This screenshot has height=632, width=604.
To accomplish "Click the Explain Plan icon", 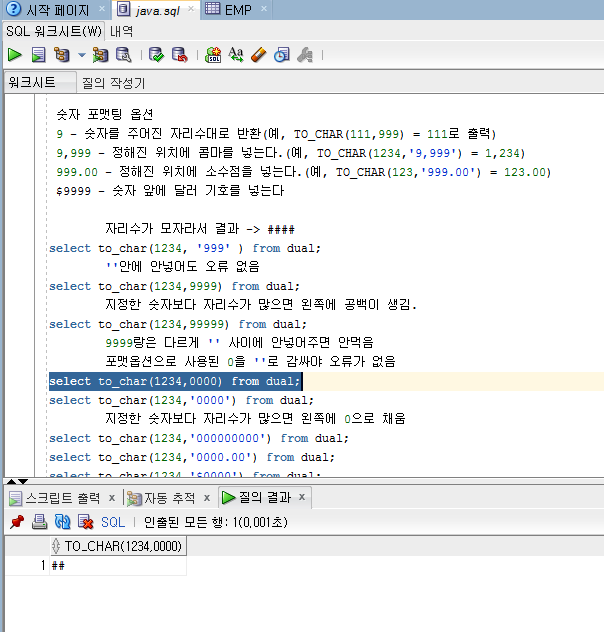I will click(x=62, y=55).
